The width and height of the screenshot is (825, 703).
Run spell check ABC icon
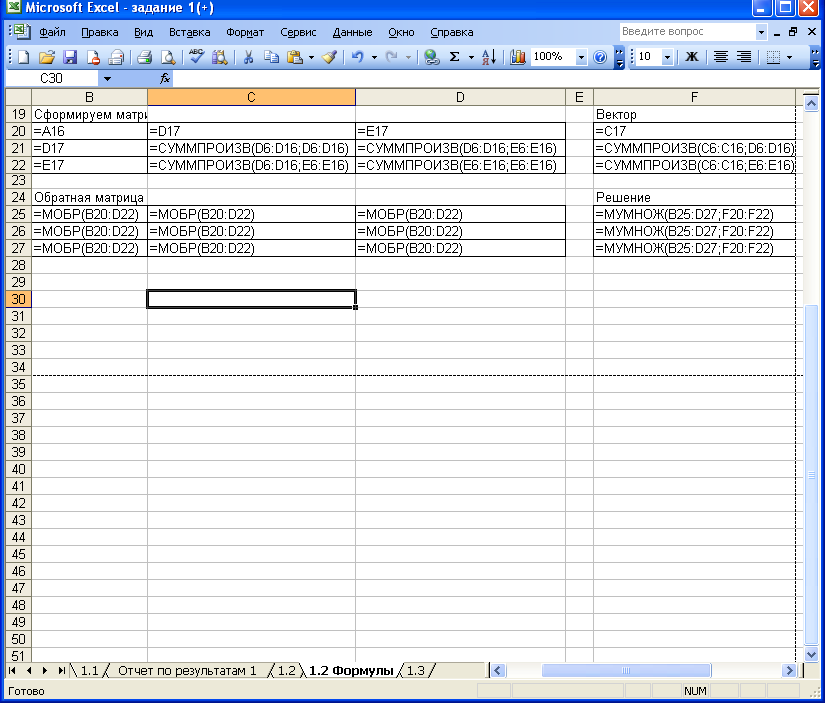coord(196,57)
